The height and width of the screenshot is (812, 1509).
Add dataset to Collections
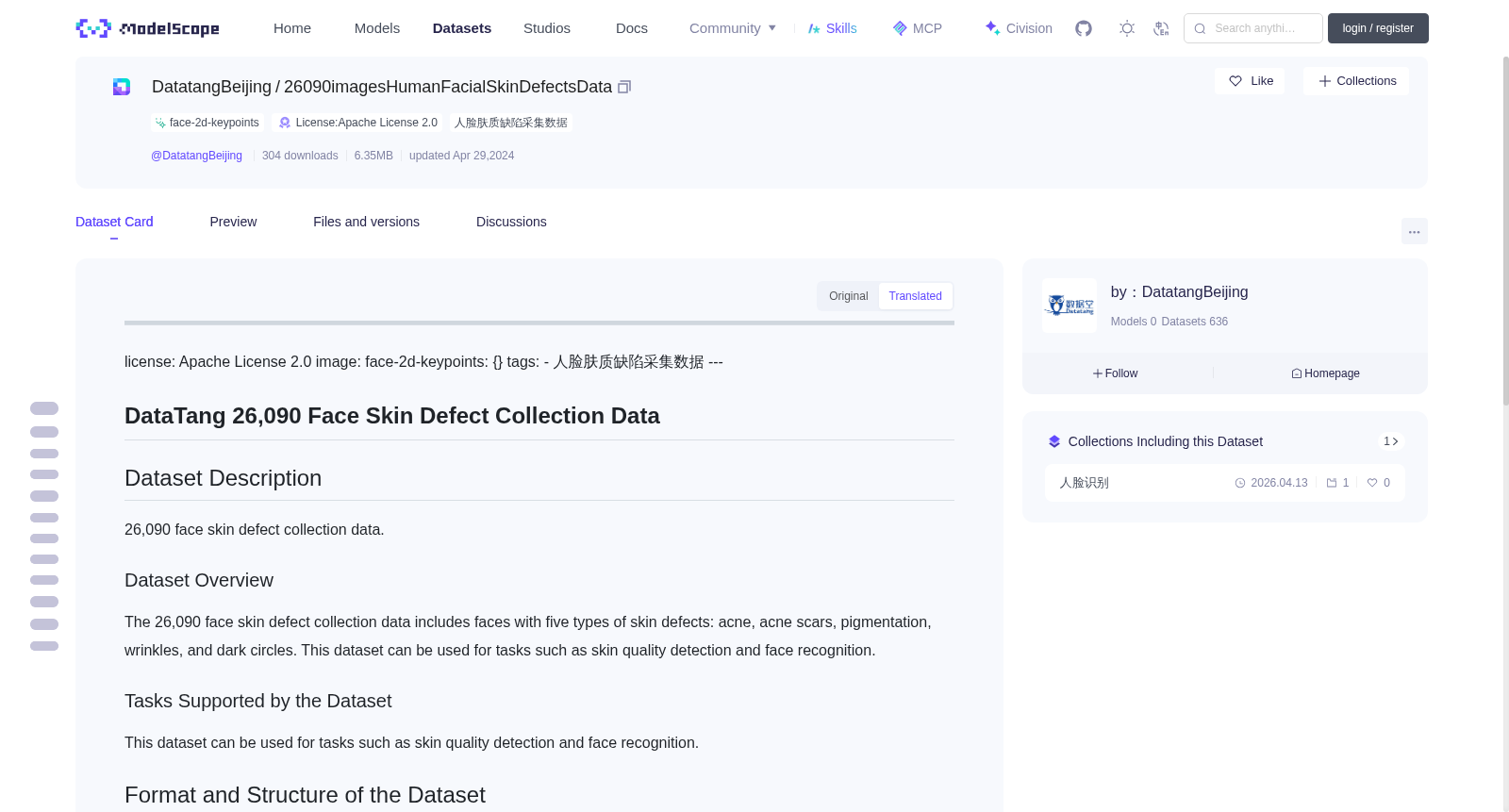(x=1356, y=81)
